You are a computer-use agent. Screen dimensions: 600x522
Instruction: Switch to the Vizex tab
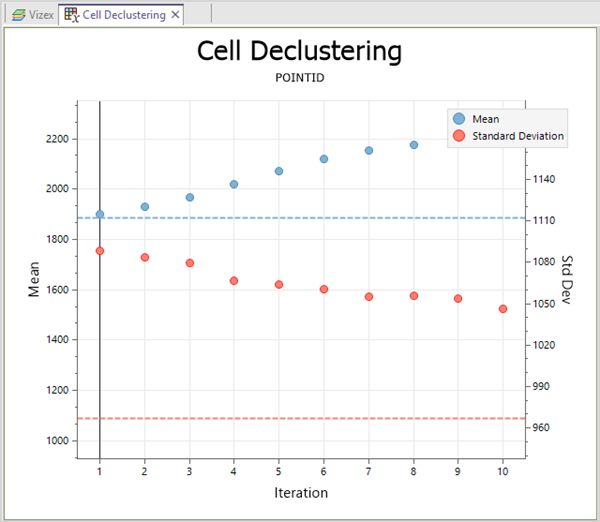tap(38, 15)
